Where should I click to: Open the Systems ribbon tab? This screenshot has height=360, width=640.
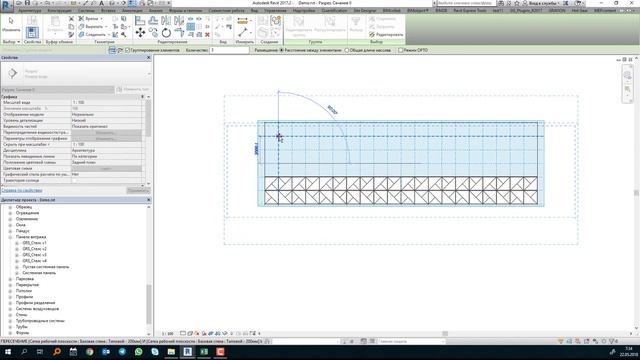pos(86,11)
